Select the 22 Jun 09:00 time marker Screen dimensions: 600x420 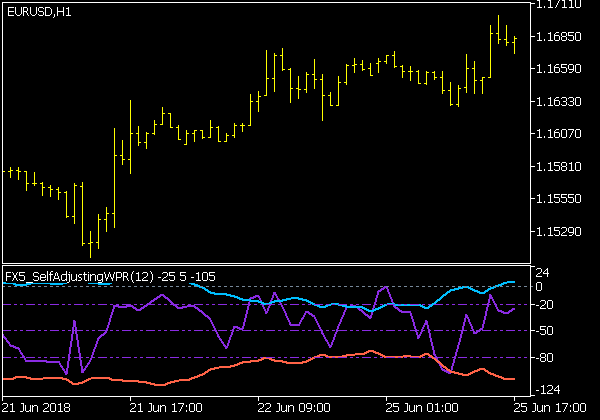click(x=295, y=408)
